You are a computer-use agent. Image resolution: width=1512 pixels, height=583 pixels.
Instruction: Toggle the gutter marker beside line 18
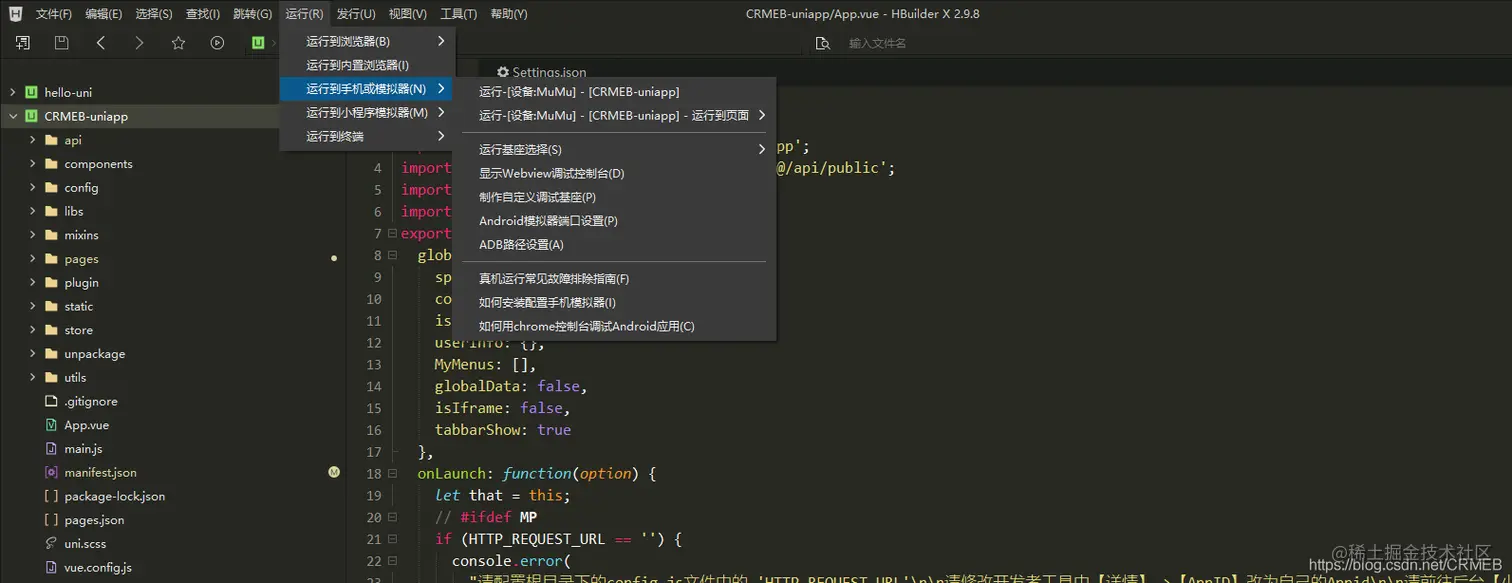point(333,472)
